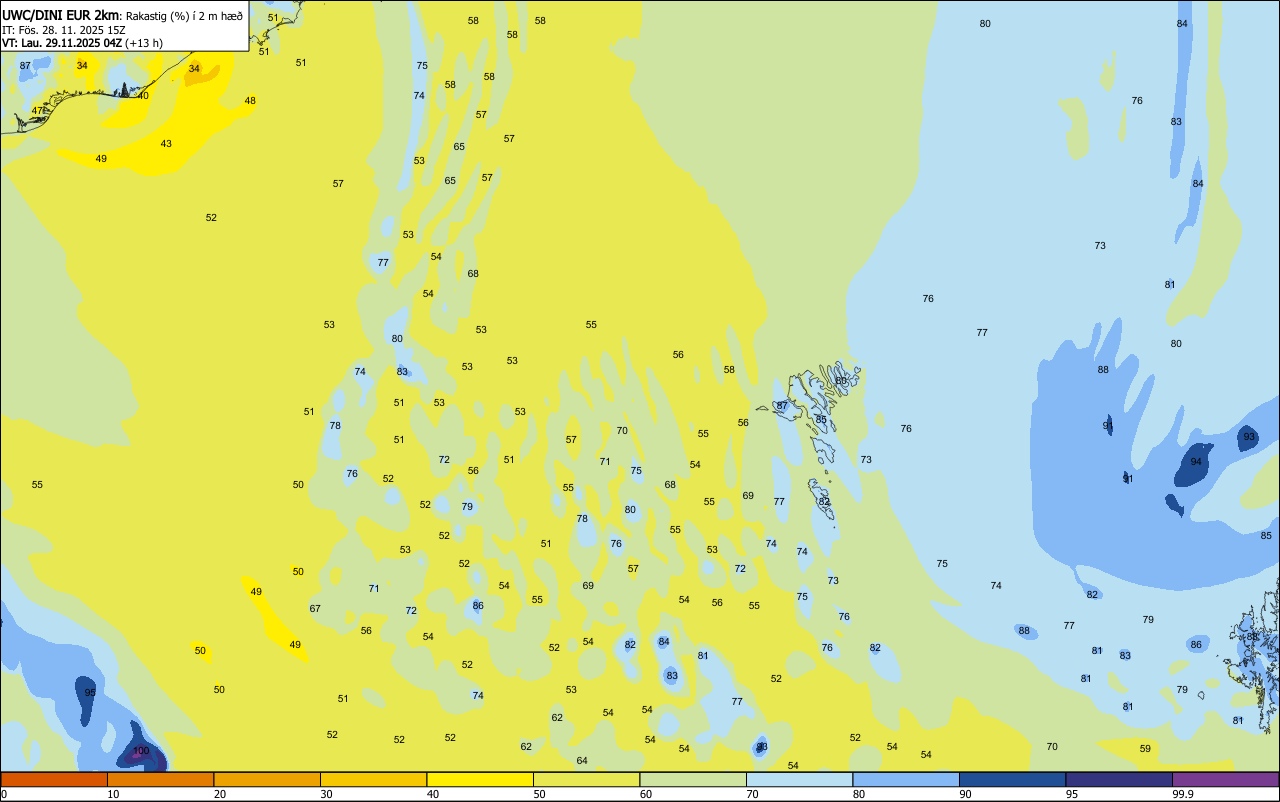
Task: Select the medium blue 80–90 legend swatch
Action: (x=906, y=779)
